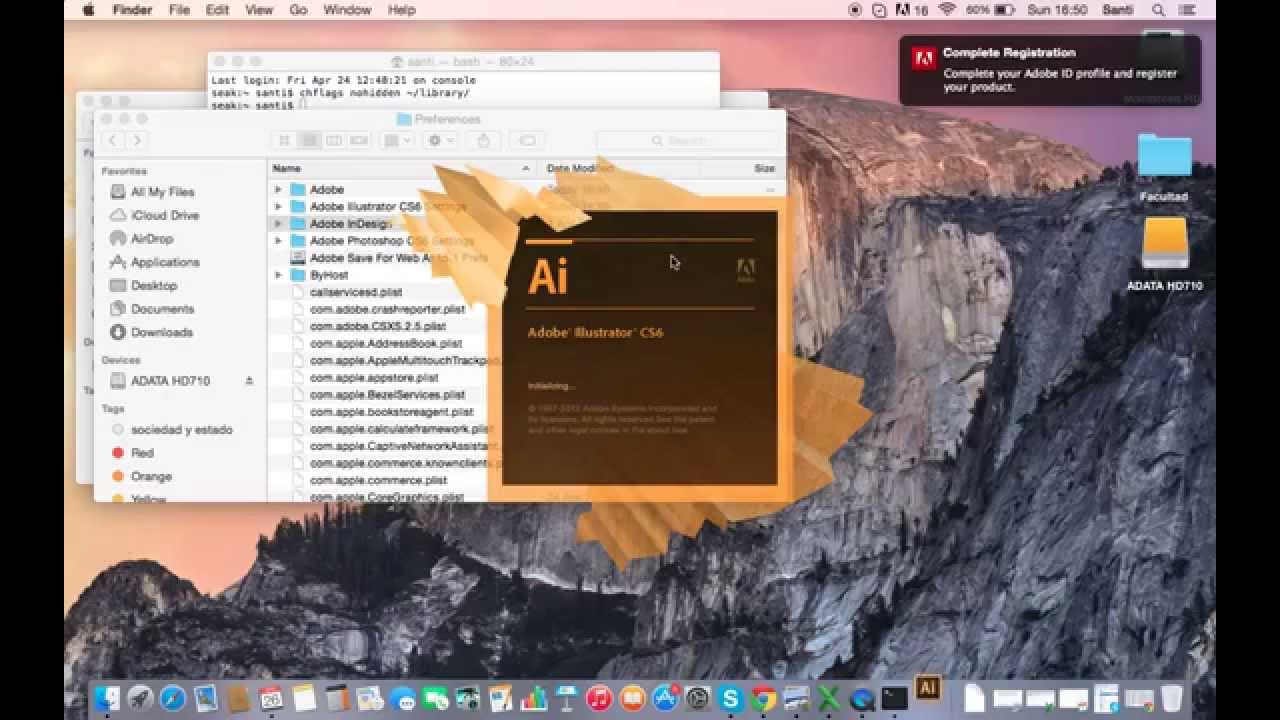Image resolution: width=1280 pixels, height=720 pixels.
Task: Open Messages blue bubble Dock icon
Action: [x=402, y=698]
